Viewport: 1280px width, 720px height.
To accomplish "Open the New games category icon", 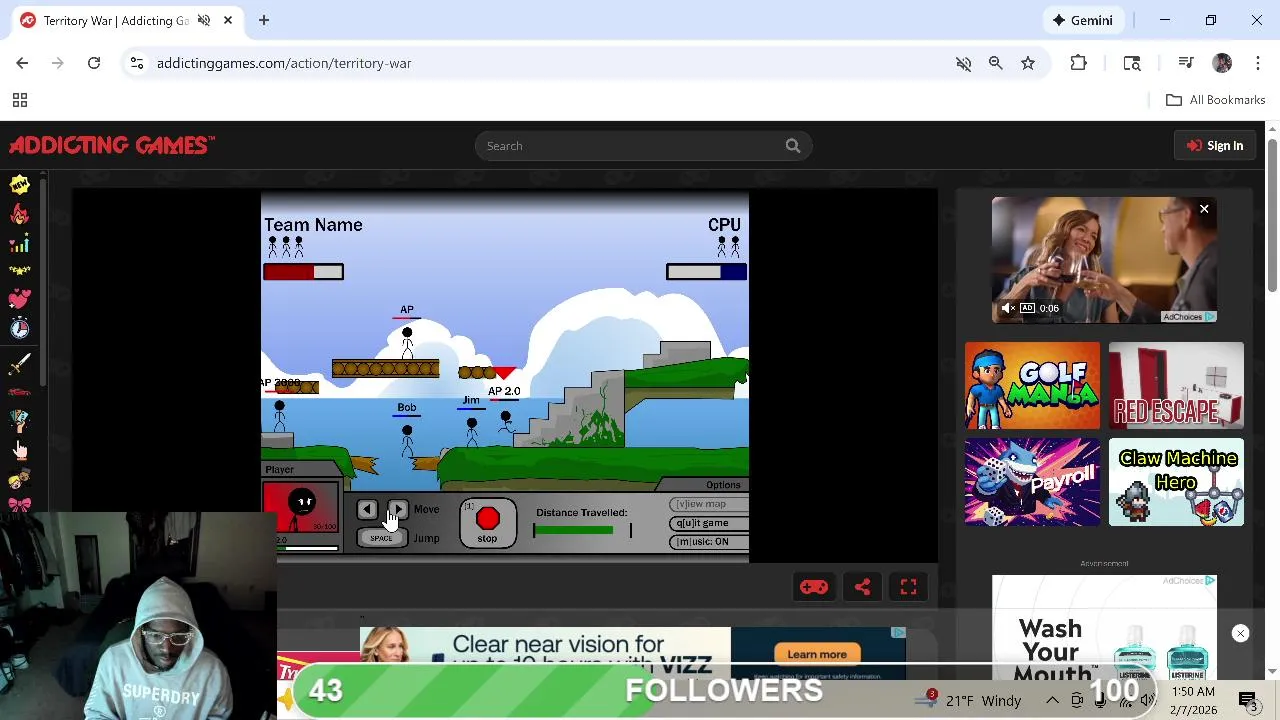I will (x=19, y=184).
